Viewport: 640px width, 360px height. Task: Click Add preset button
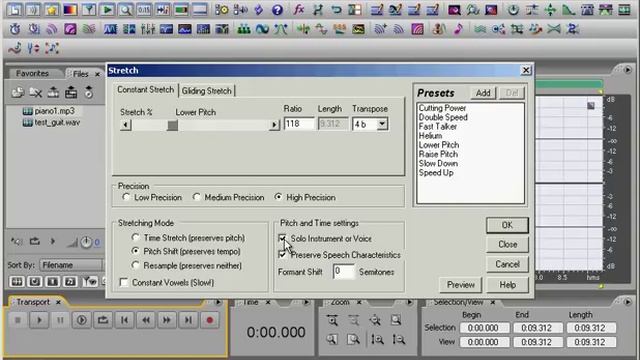coord(483,93)
